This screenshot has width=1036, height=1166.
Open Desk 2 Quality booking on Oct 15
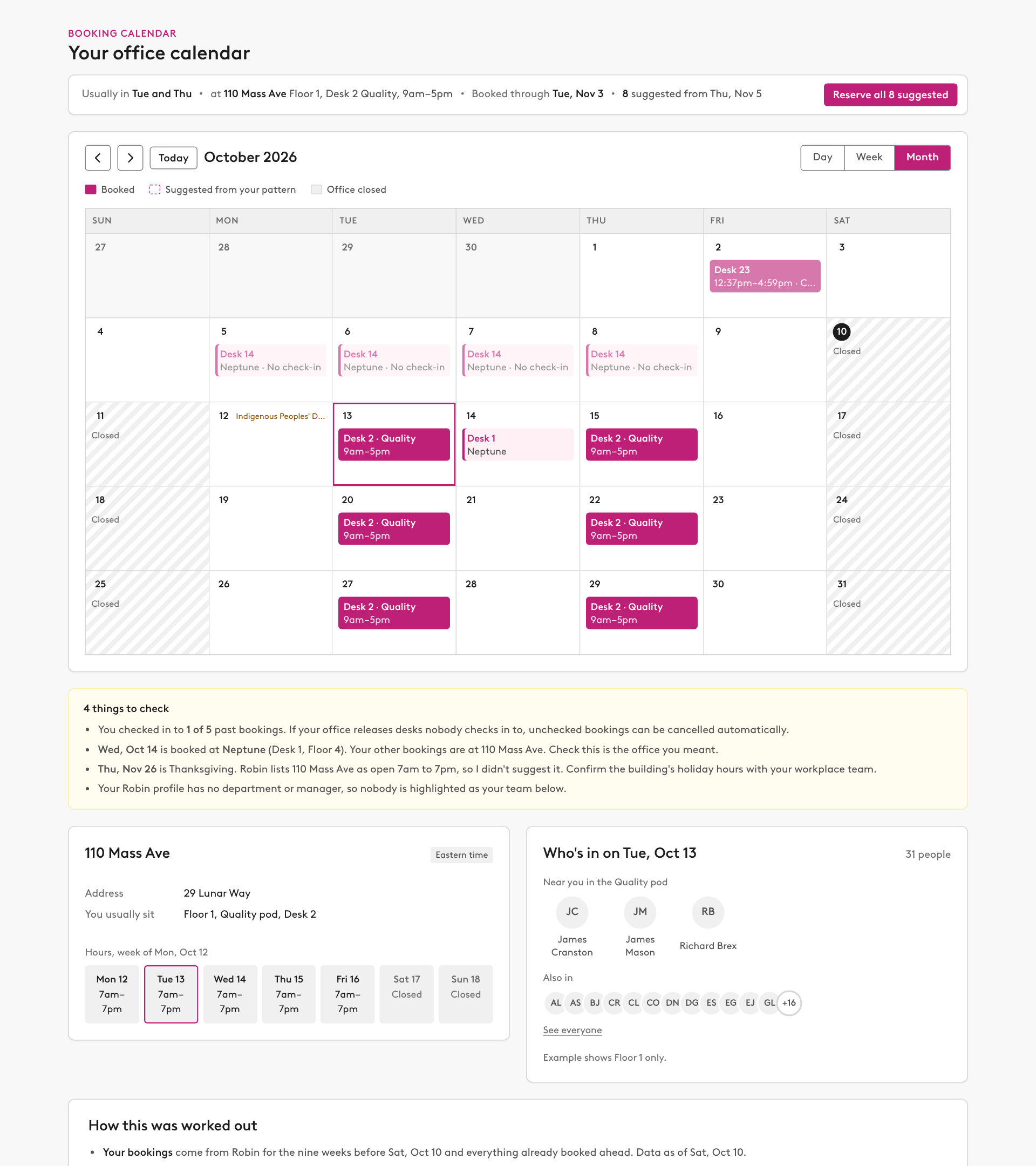pos(642,444)
